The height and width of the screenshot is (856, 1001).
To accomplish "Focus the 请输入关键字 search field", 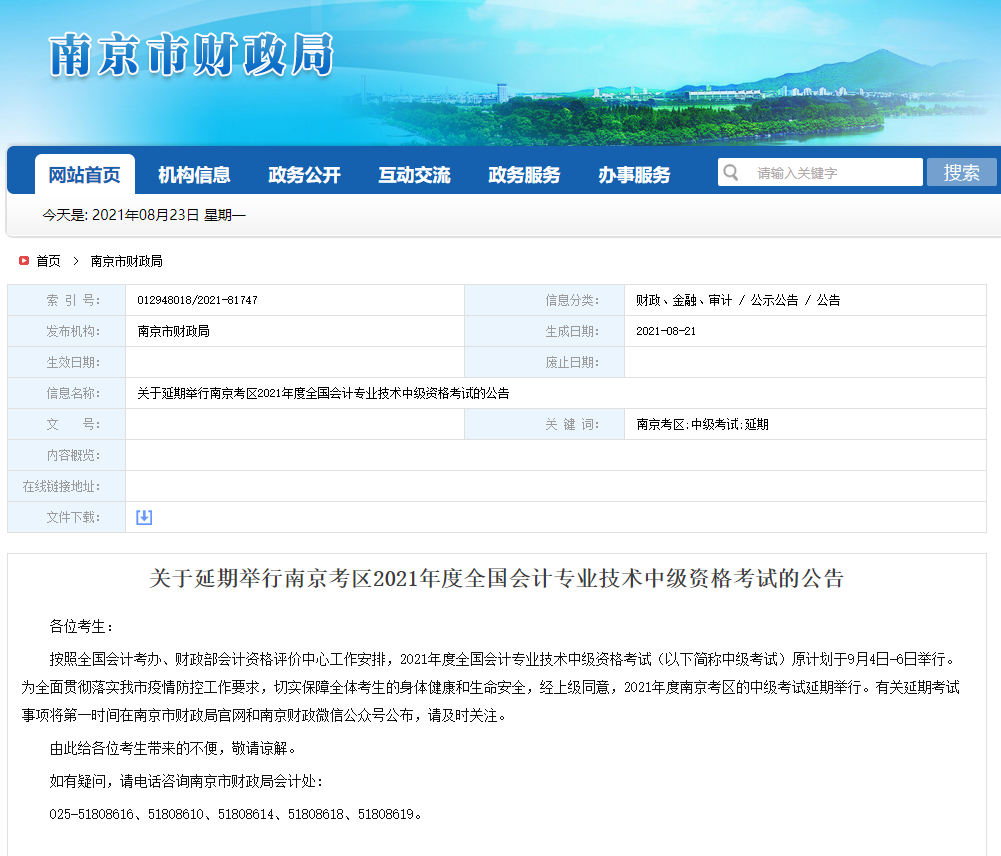I will pos(835,173).
